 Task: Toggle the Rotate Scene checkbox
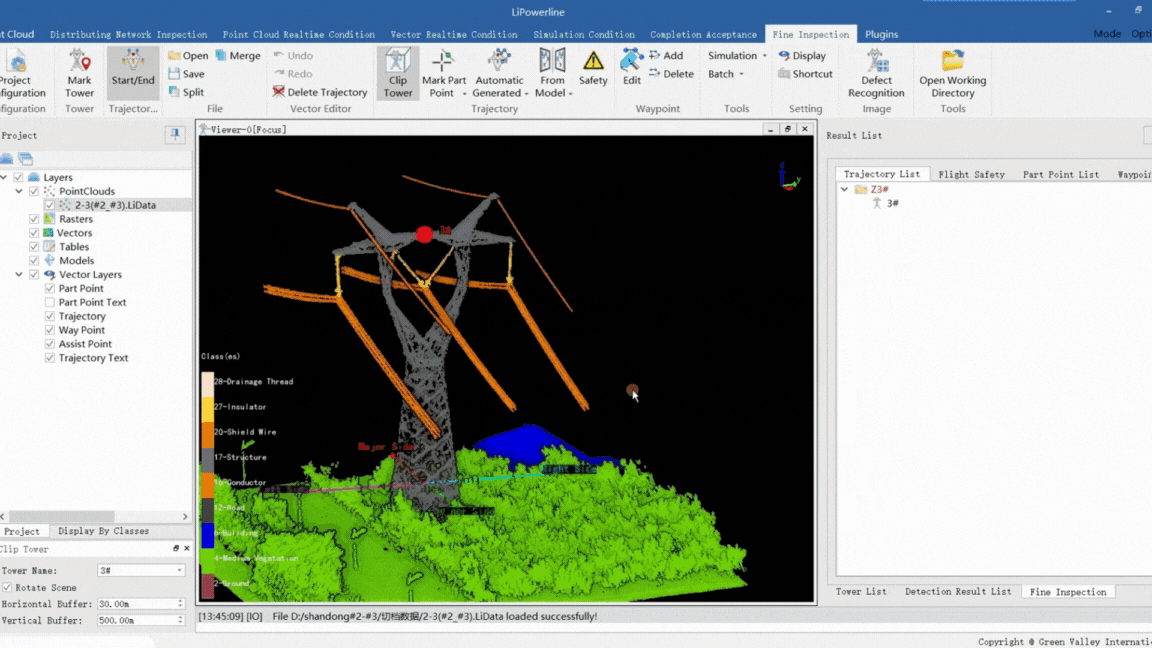coord(7,588)
